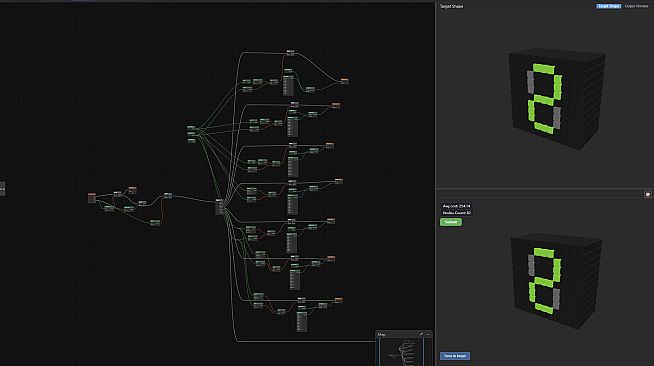Select the Nodes Count 82 text

coord(456,213)
